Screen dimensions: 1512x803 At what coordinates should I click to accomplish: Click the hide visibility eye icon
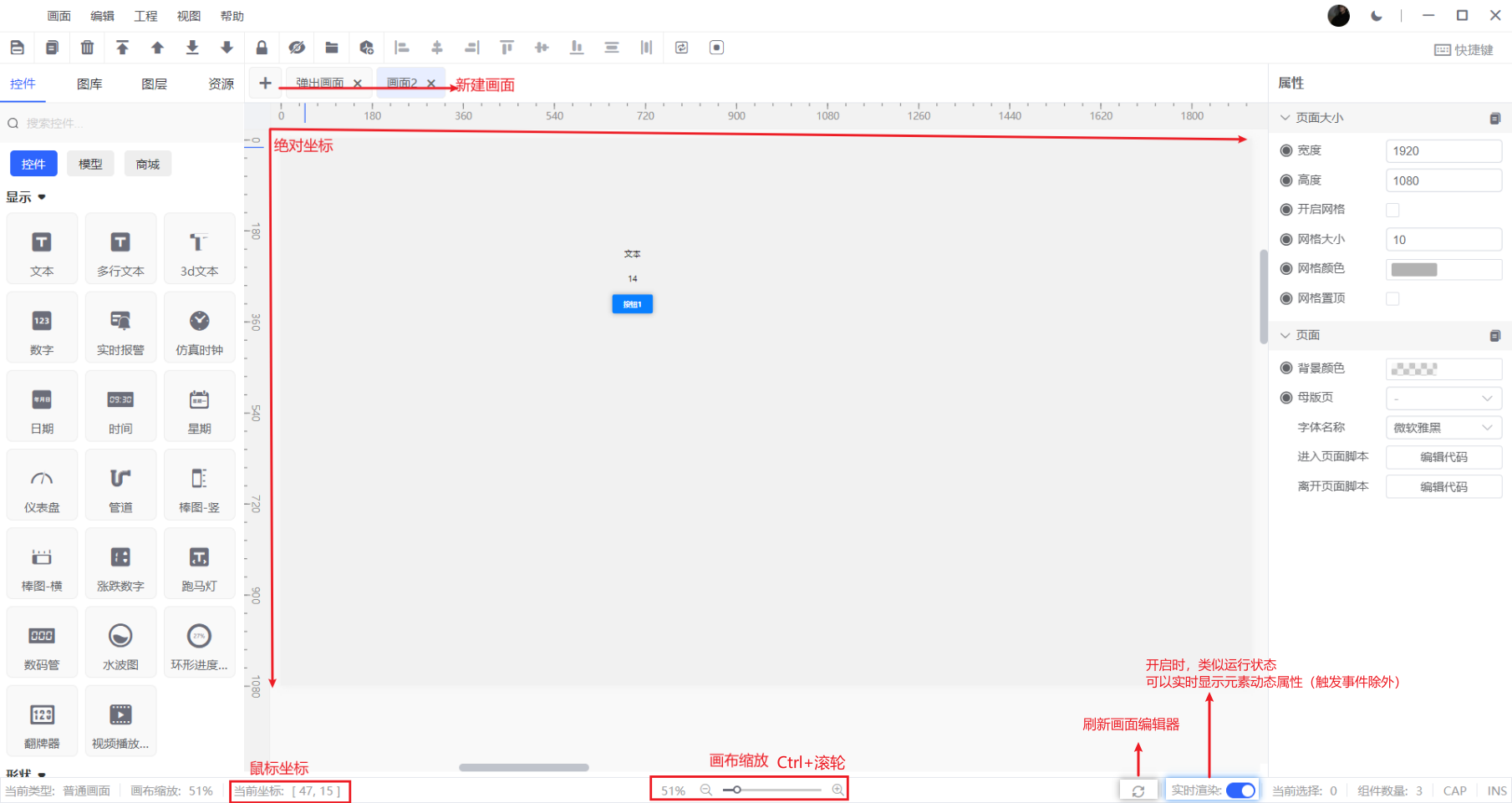297,48
